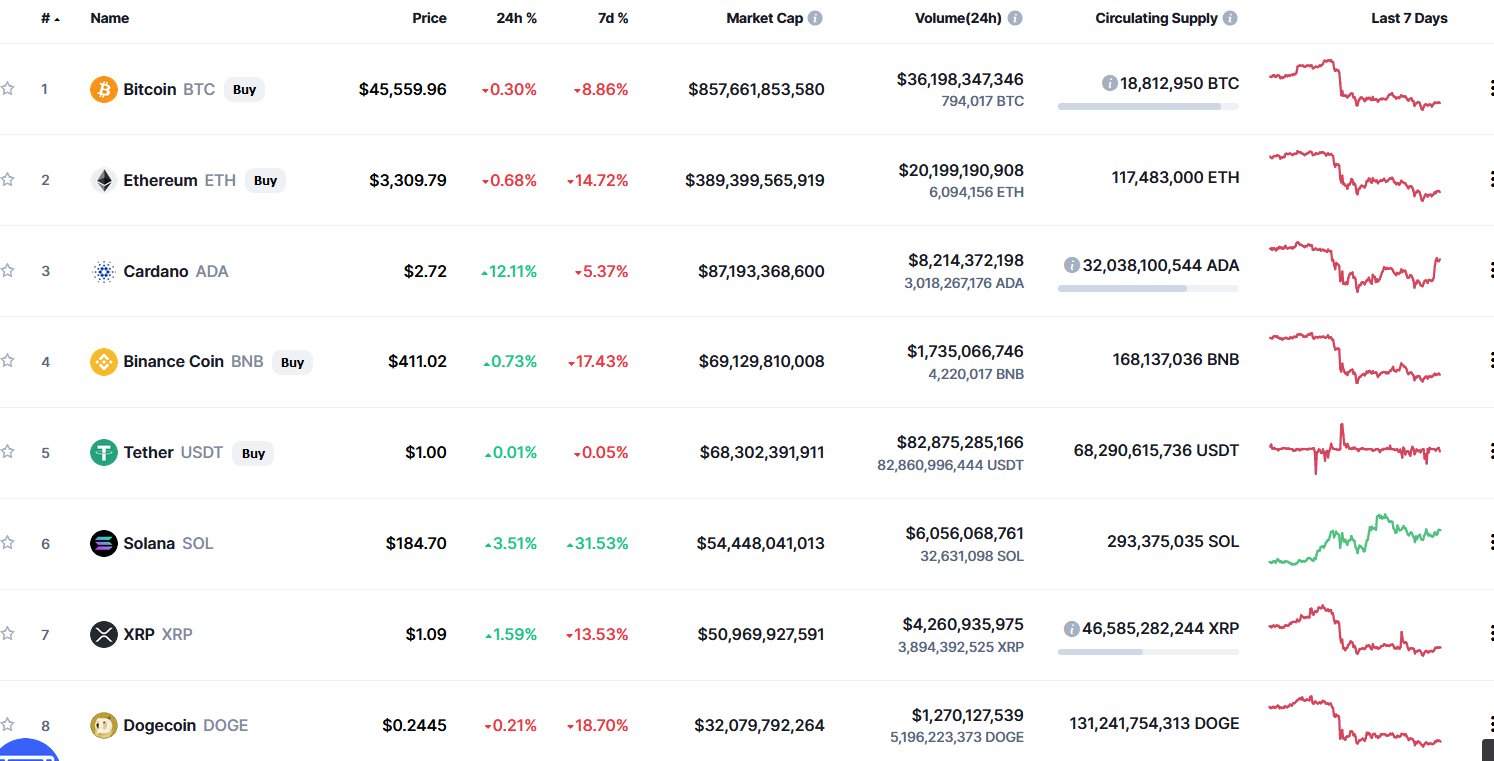
Task: Click info icon beside Bitcoin circulating supply
Action: click(x=1109, y=83)
